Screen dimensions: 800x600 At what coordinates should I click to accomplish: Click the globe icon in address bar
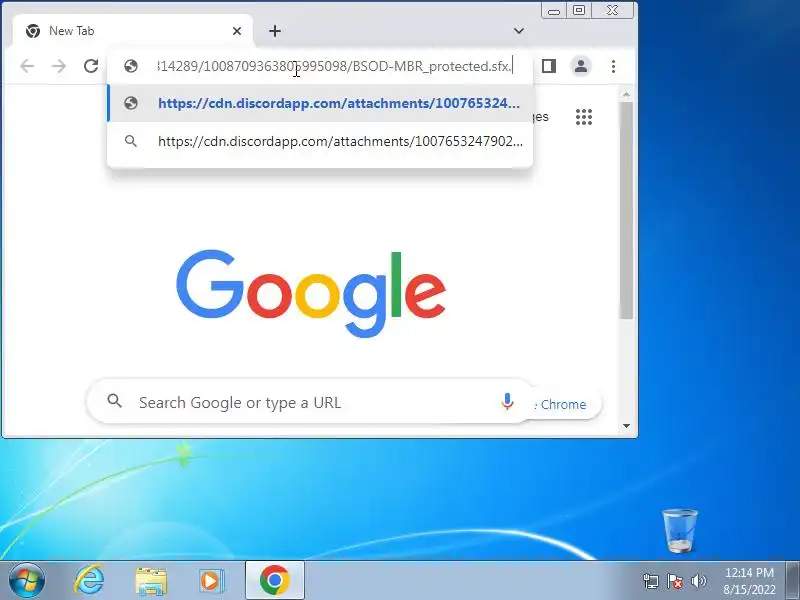pos(131,66)
